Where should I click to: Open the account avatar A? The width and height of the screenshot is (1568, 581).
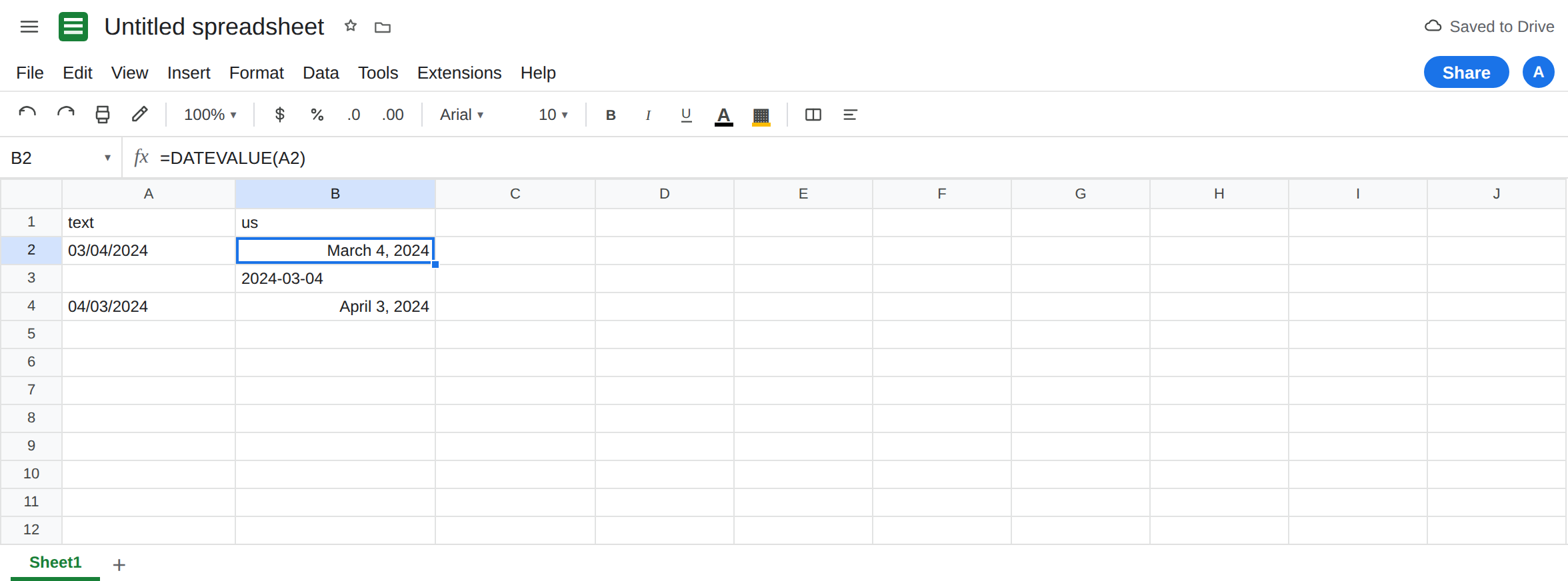(1539, 72)
